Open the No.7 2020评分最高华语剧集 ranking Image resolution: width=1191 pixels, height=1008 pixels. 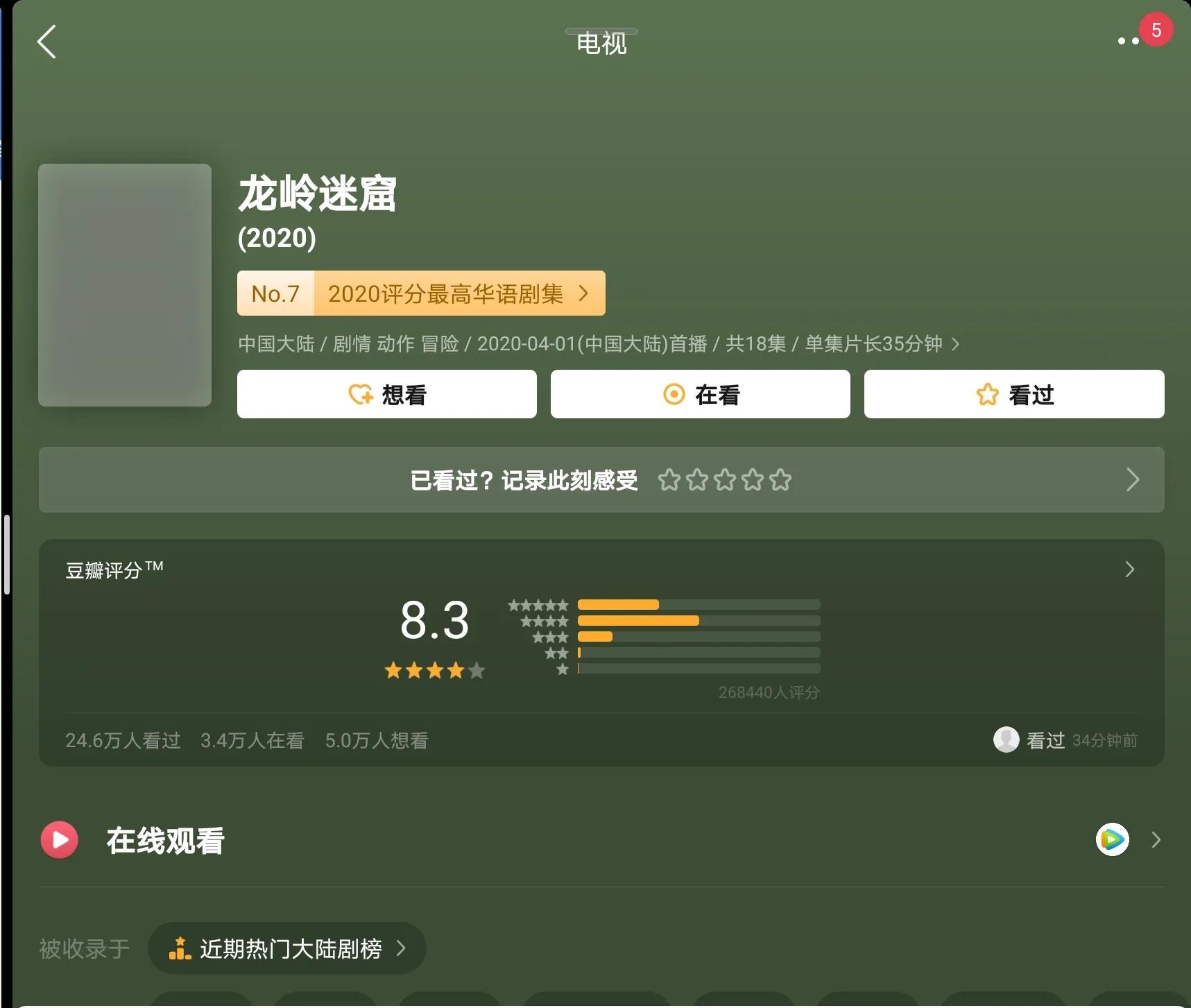pos(420,293)
